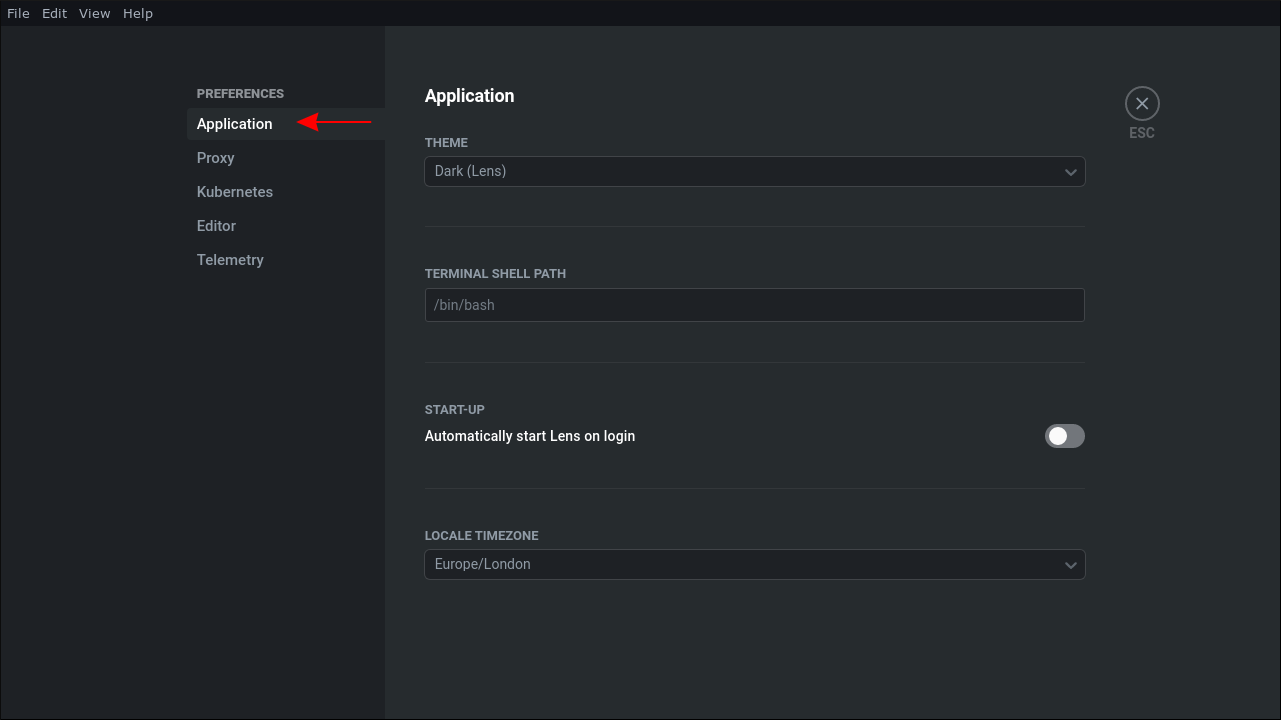This screenshot has height=720, width=1281.
Task: Select the Application preferences entry
Action: (234, 123)
